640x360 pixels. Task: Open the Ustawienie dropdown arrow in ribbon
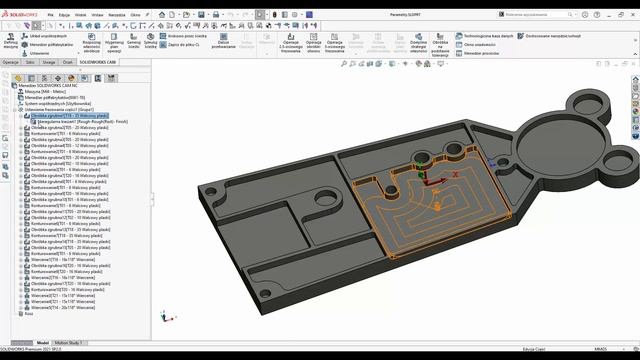click(x=78, y=53)
